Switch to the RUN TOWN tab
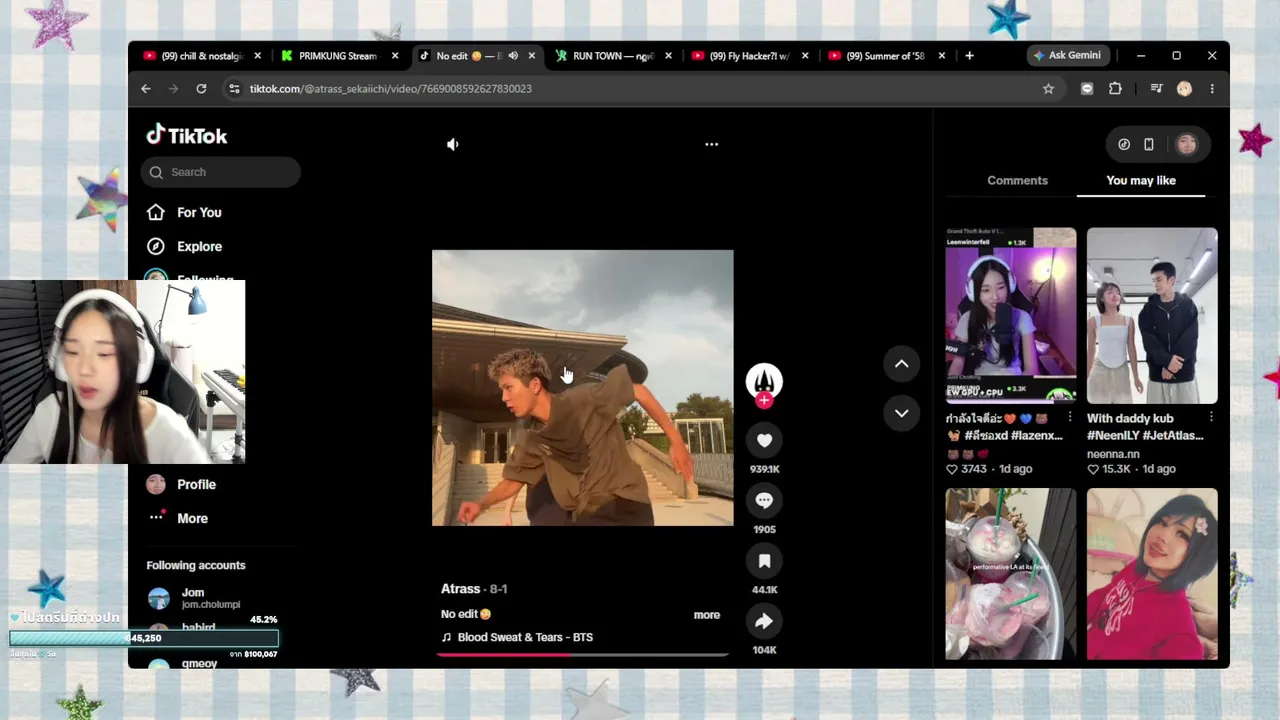1280x720 pixels. [612, 56]
